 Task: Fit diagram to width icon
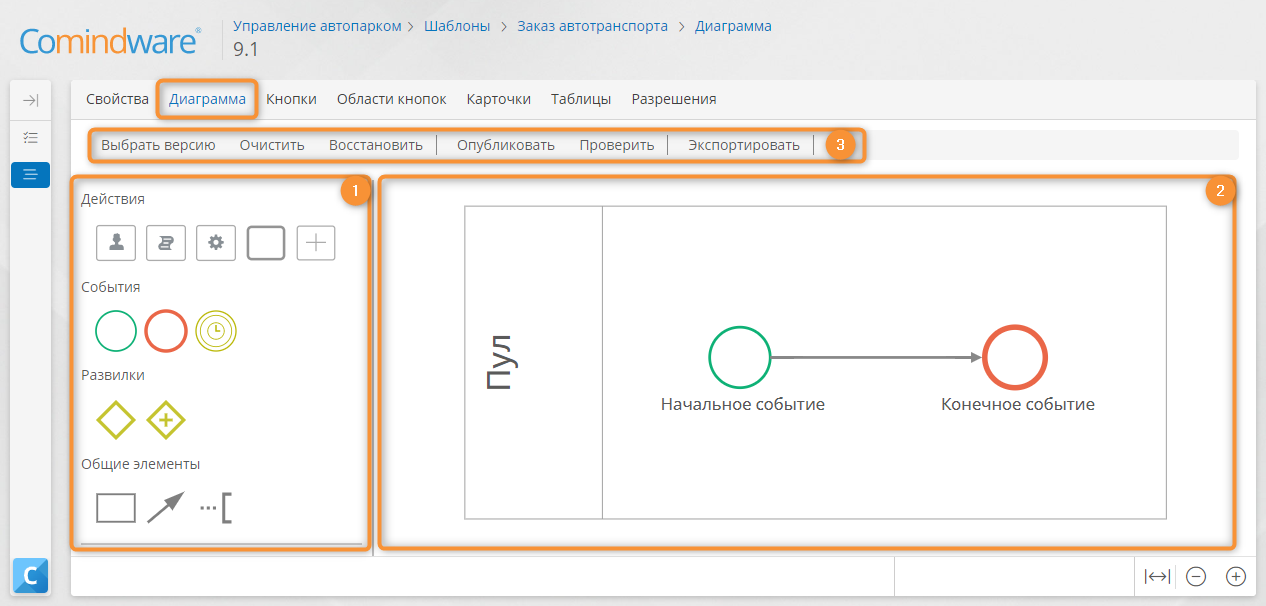[1157, 576]
